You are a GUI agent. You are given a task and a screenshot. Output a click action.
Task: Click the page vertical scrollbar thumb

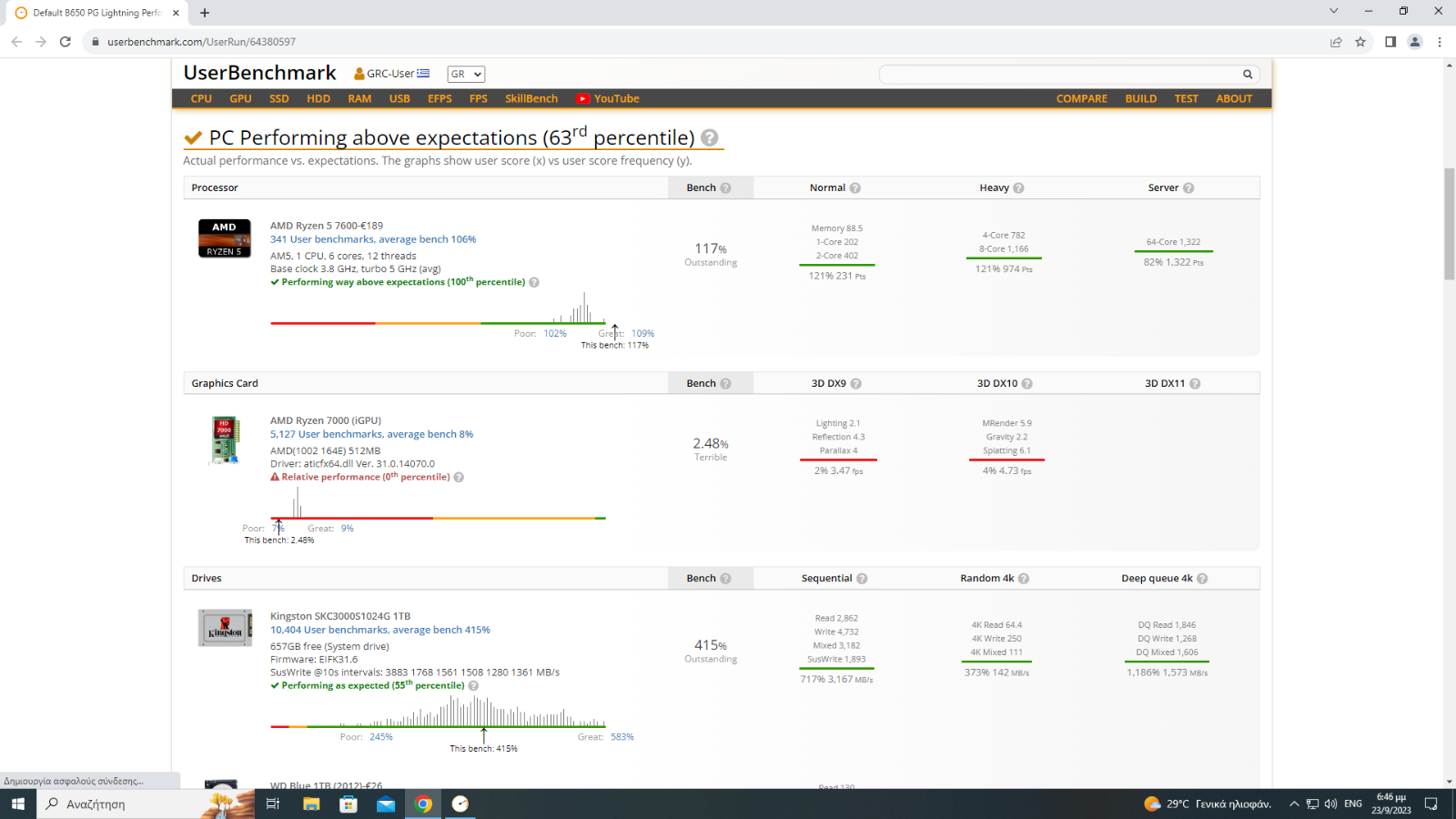click(1450, 225)
